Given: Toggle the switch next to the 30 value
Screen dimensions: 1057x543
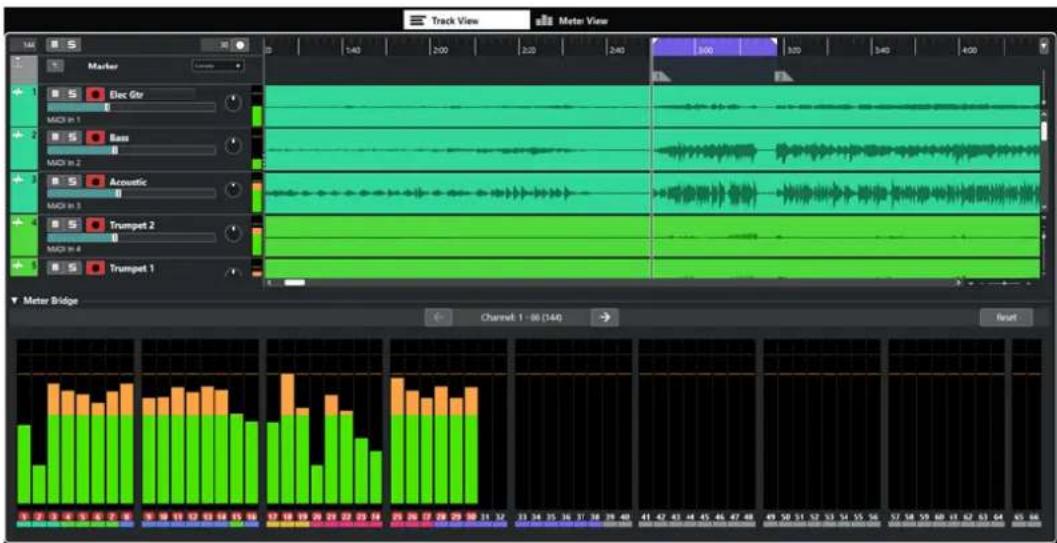Looking at the screenshot, I should 241,45.
